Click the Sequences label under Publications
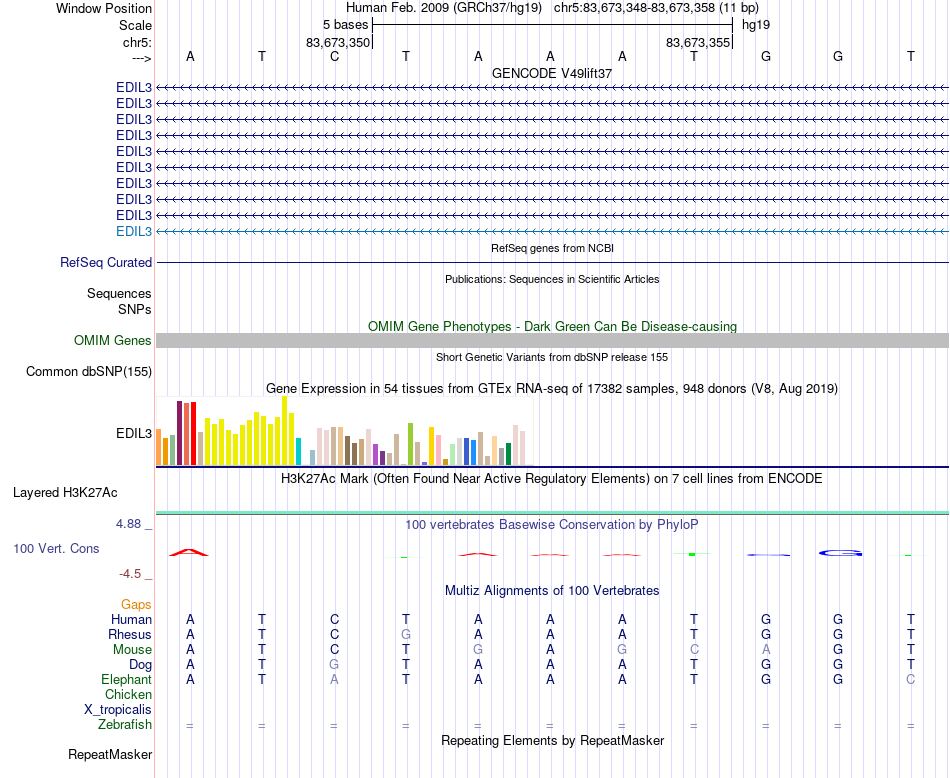This screenshot has height=778, width=950. (x=119, y=294)
